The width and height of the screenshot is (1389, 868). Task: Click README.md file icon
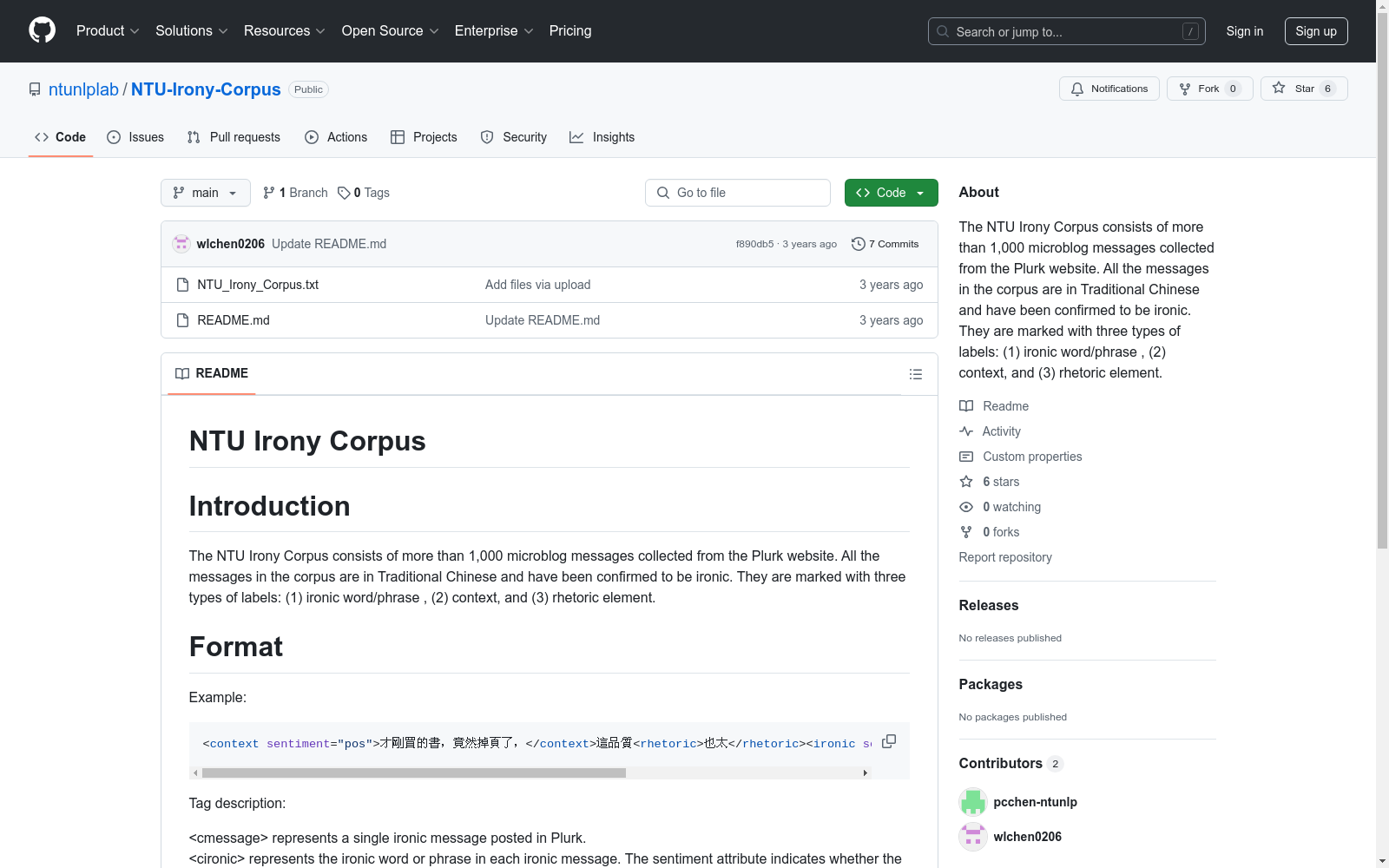click(x=182, y=320)
